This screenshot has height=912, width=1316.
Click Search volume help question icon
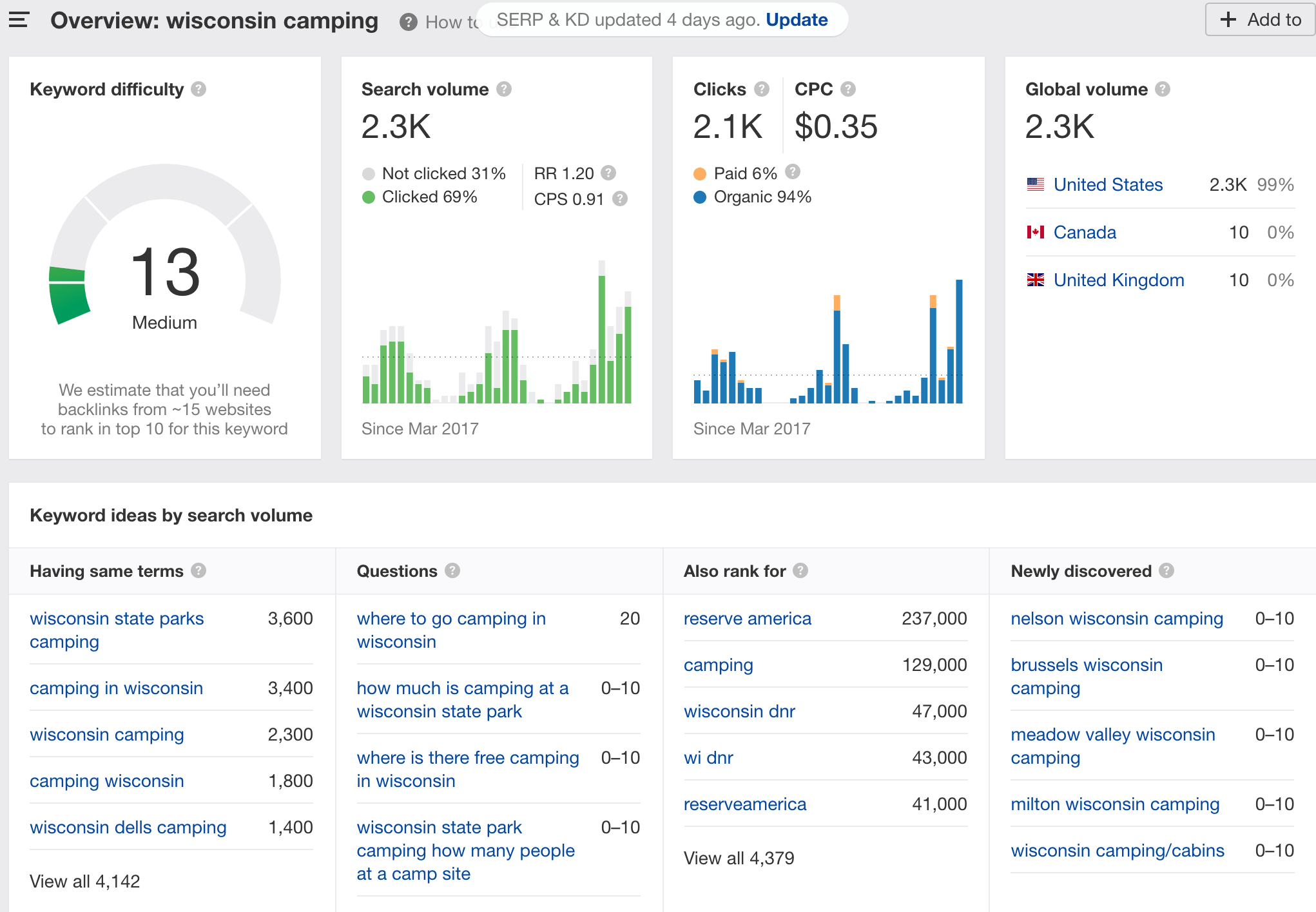point(504,89)
